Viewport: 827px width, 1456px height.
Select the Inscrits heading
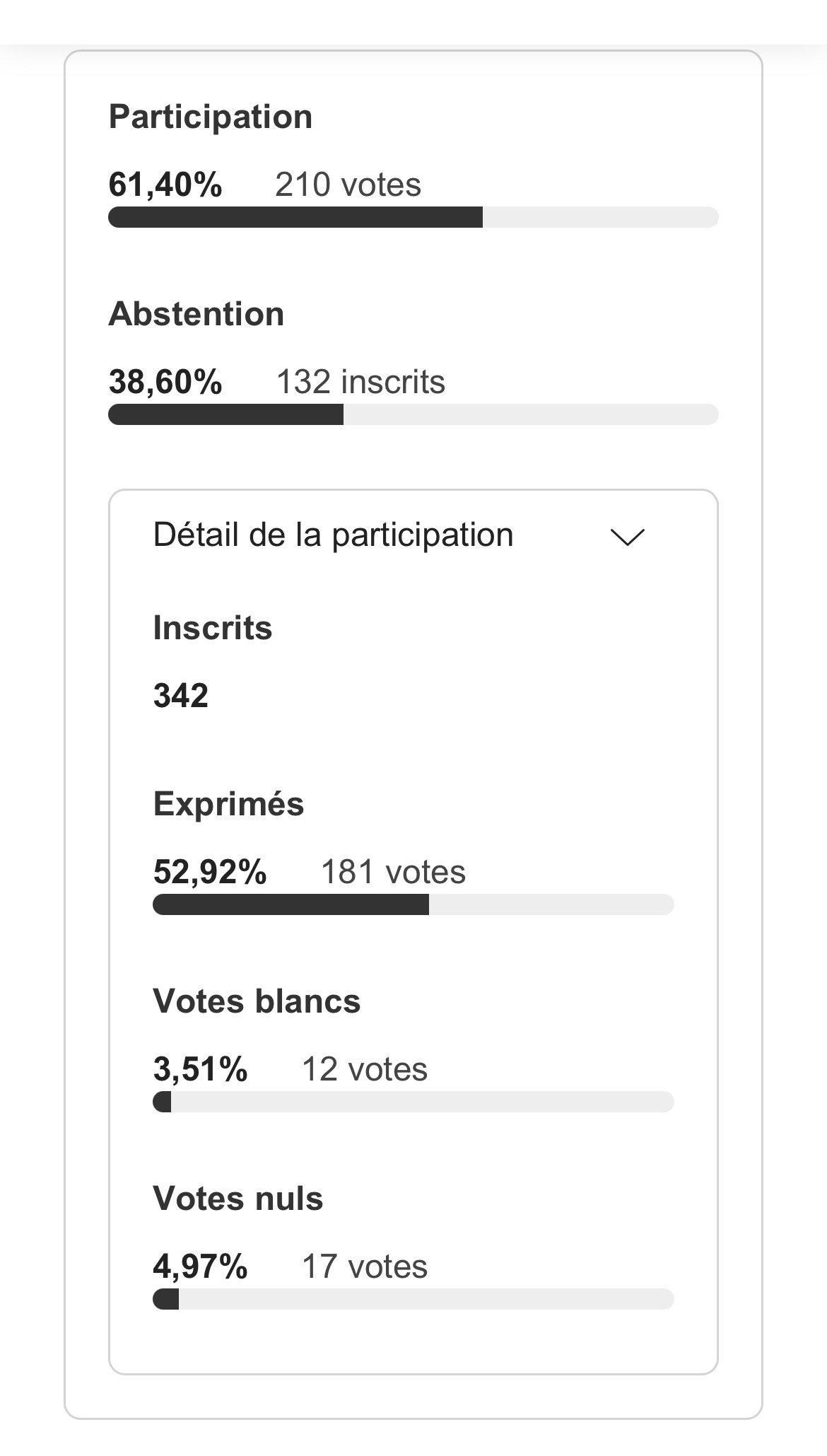tap(213, 628)
